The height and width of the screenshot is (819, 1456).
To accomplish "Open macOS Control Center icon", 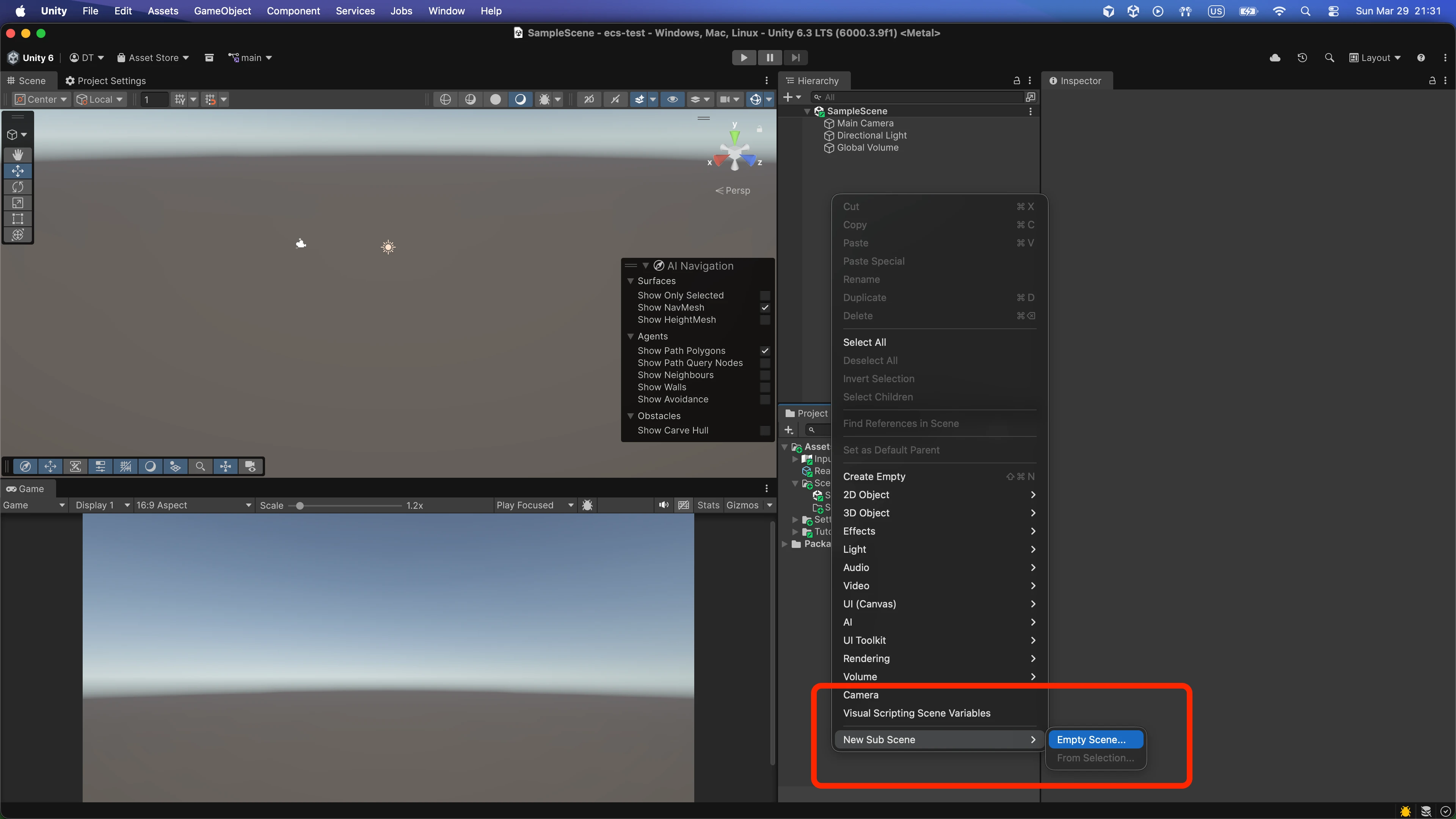I will (1333, 11).
